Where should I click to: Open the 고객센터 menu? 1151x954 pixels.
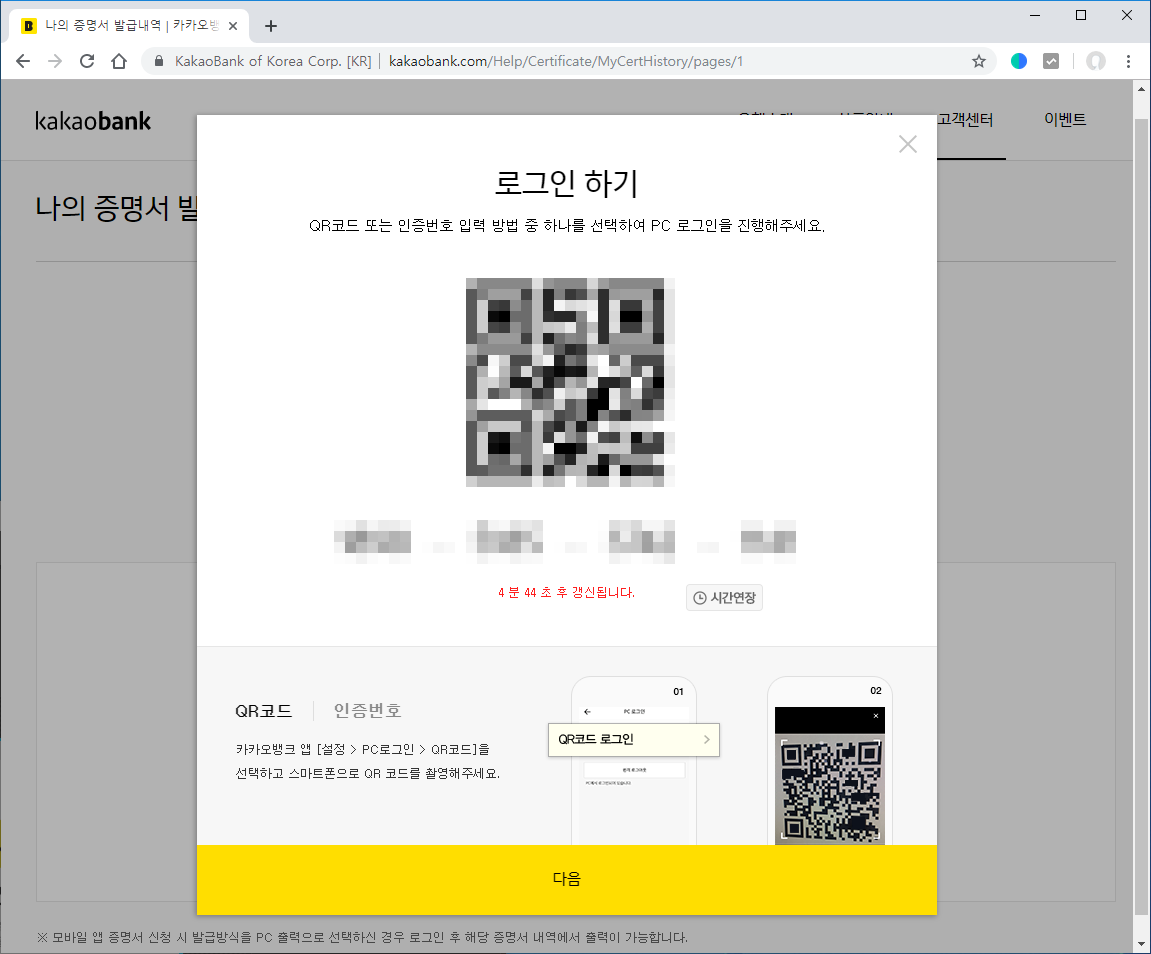click(x=965, y=120)
